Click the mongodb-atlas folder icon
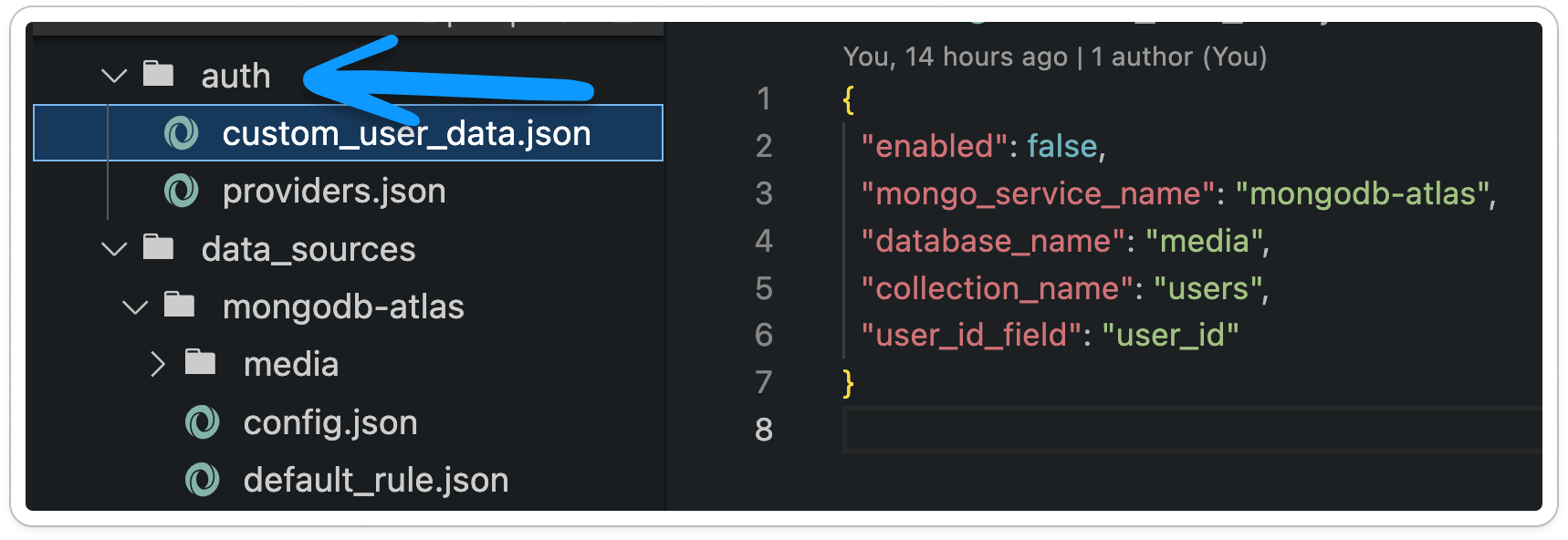Image resolution: width=1568 pixels, height=540 pixels. pyautogui.click(x=181, y=306)
